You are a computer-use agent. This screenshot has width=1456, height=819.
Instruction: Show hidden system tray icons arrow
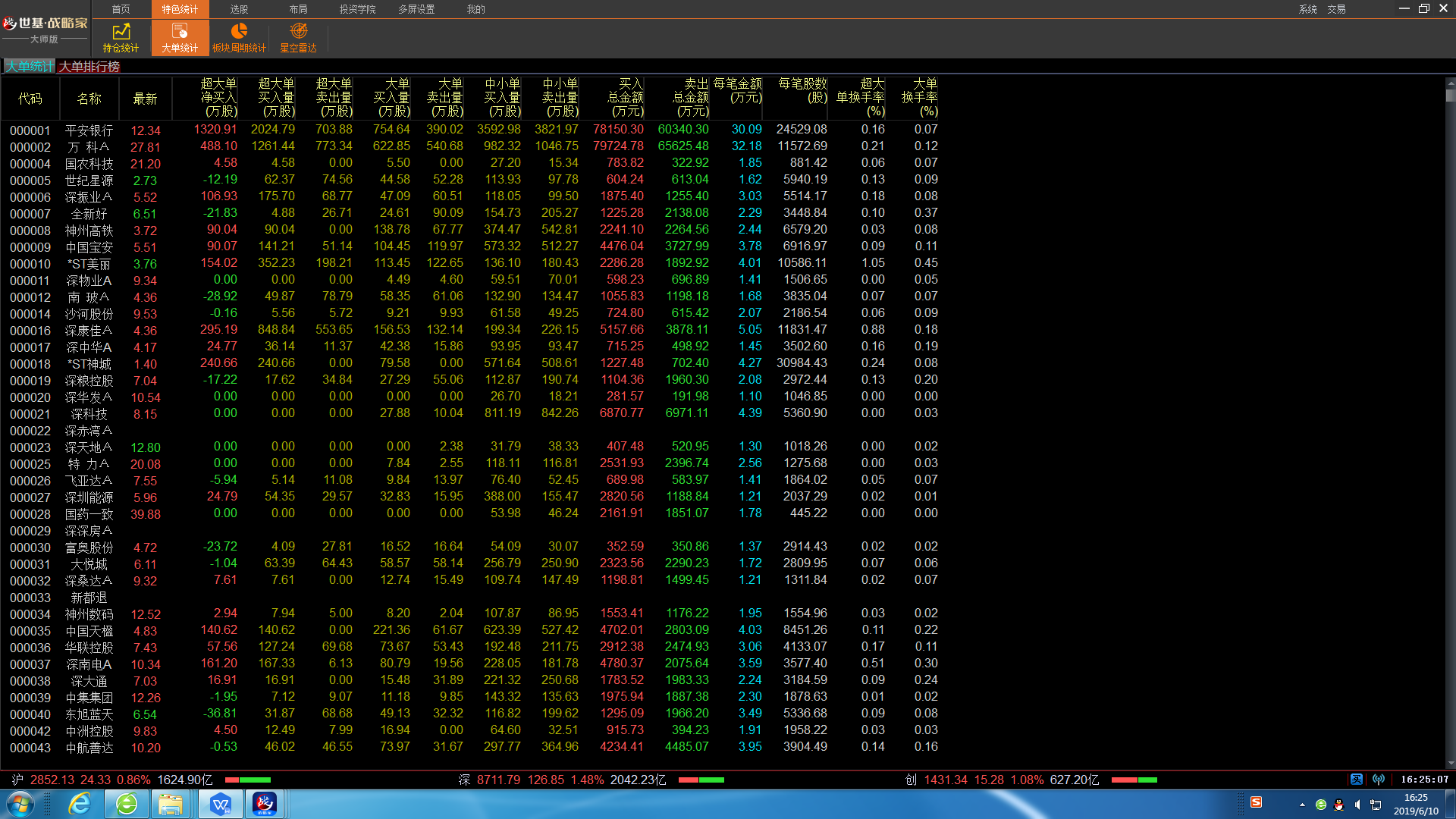[1302, 805]
